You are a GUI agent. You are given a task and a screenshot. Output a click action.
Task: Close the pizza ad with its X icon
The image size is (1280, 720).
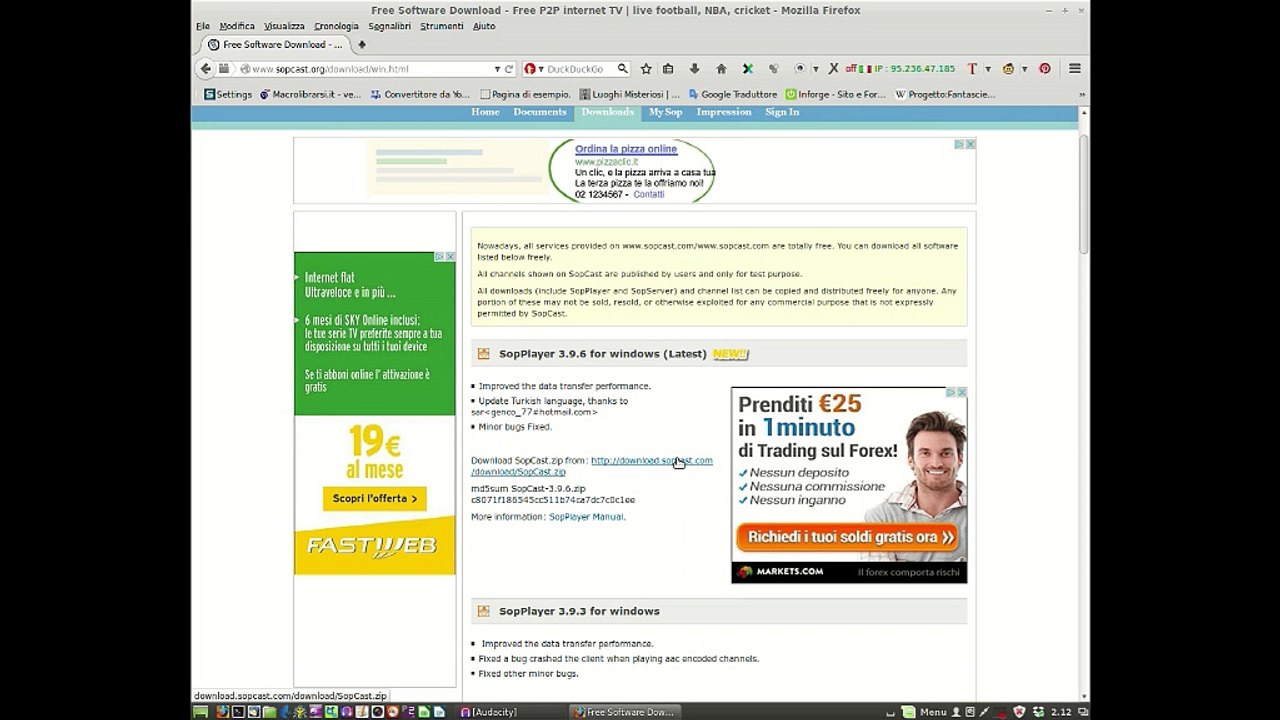click(970, 144)
